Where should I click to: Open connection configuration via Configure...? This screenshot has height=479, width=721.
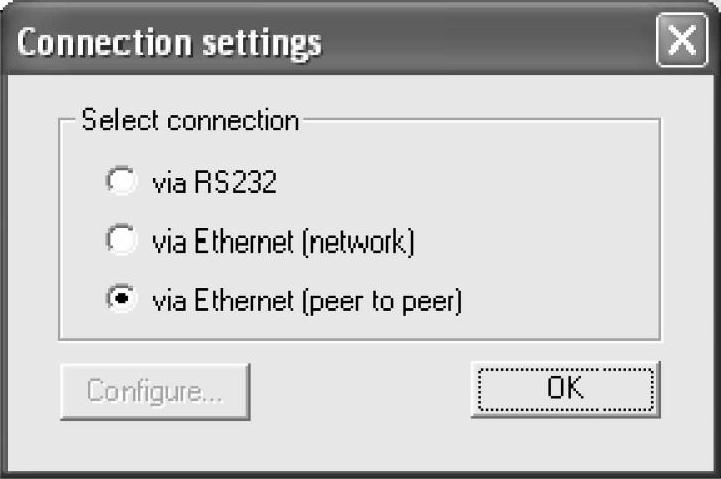[155, 390]
